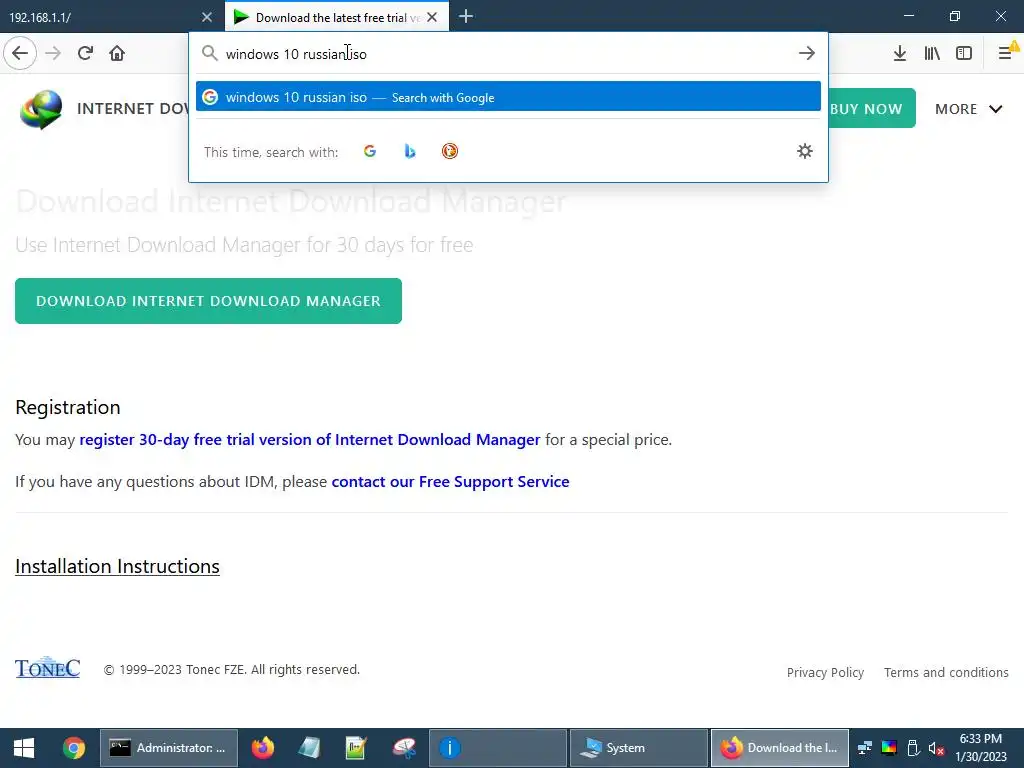Click the muted volume tray icon
Screen dimensions: 1024x768
[x=936, y=748]
